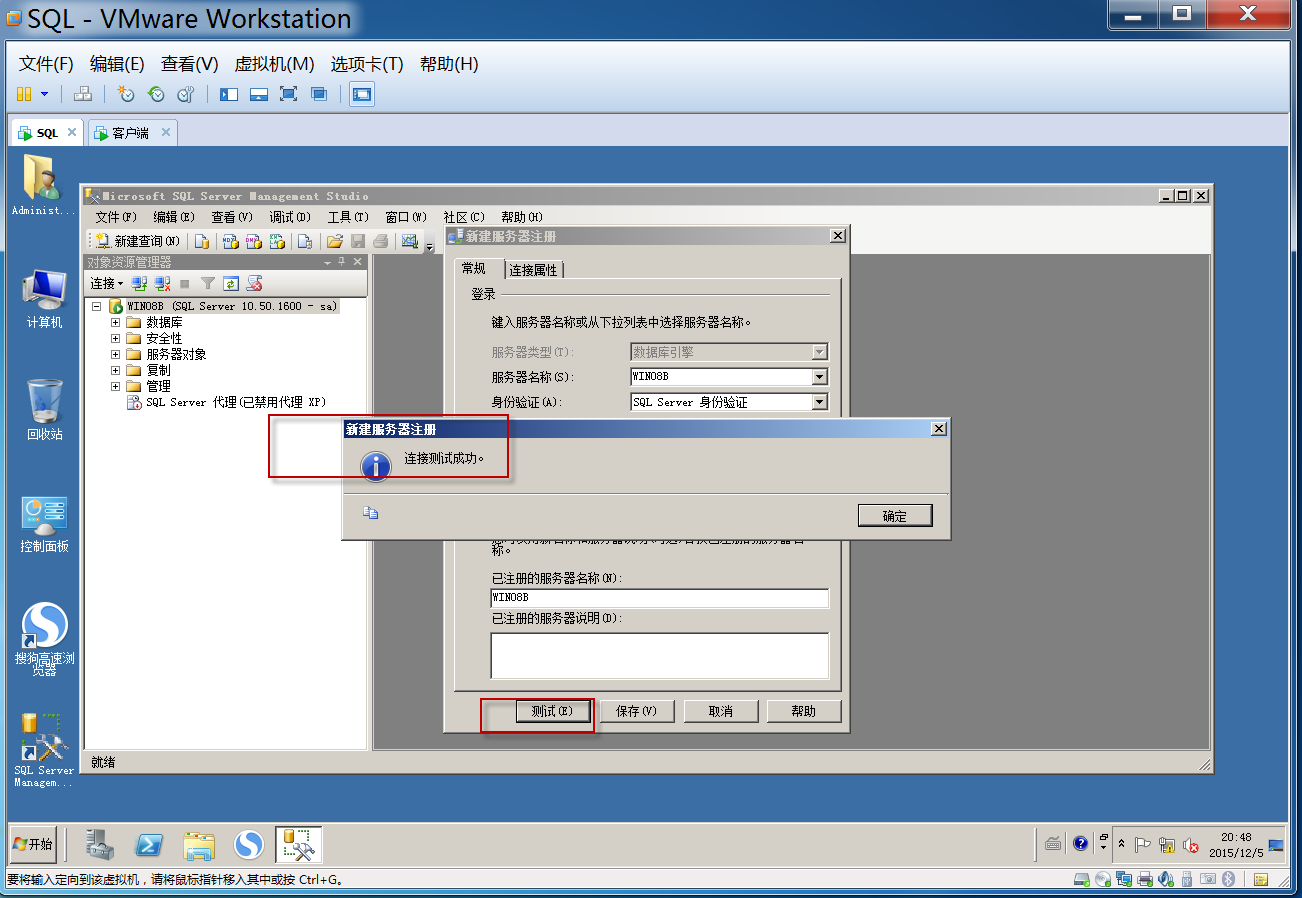
Task: Open the dropdown arrow next to pause icon
Action: point(45,94)
